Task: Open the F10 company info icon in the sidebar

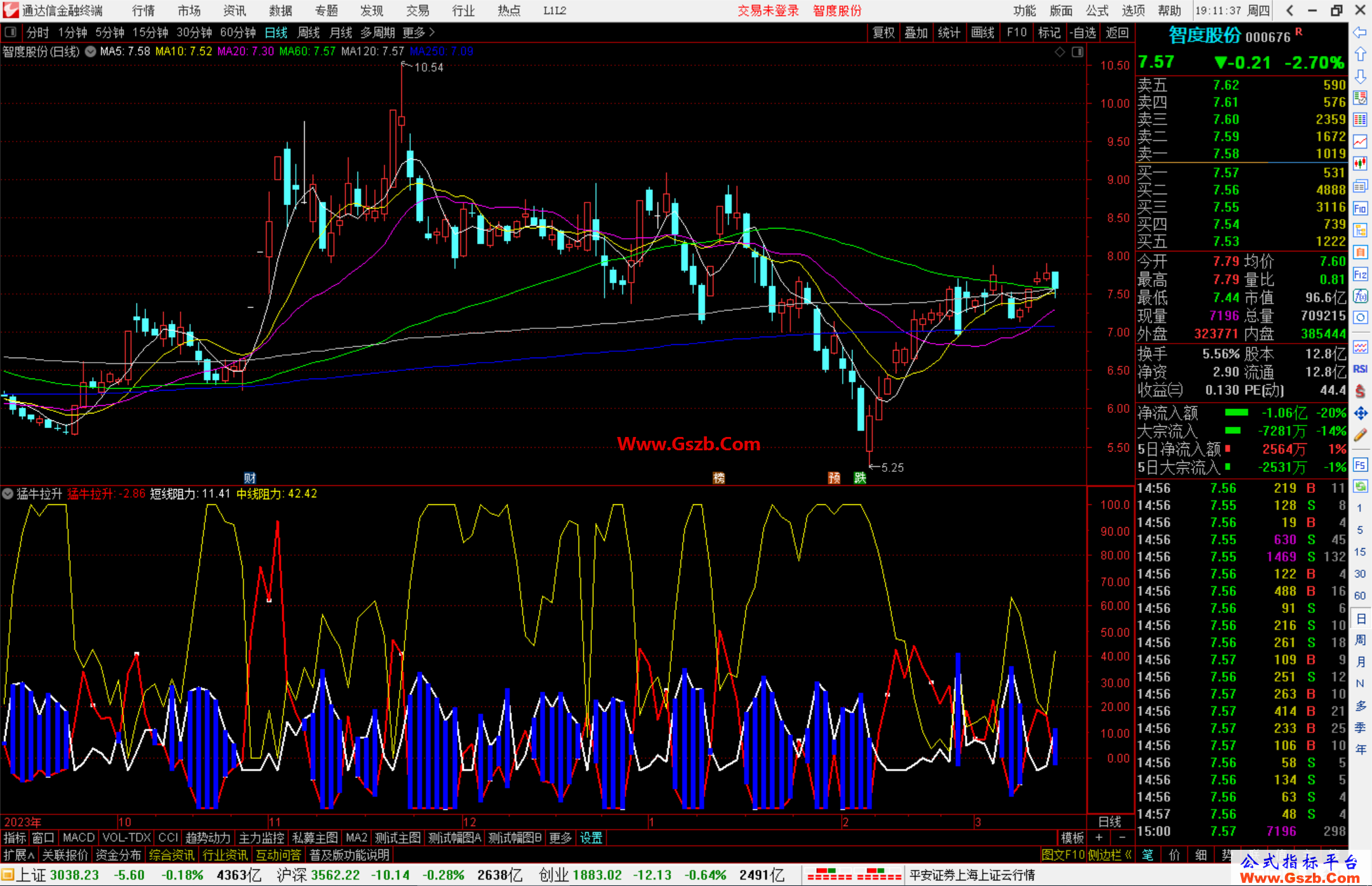Action: (1360, 208)
